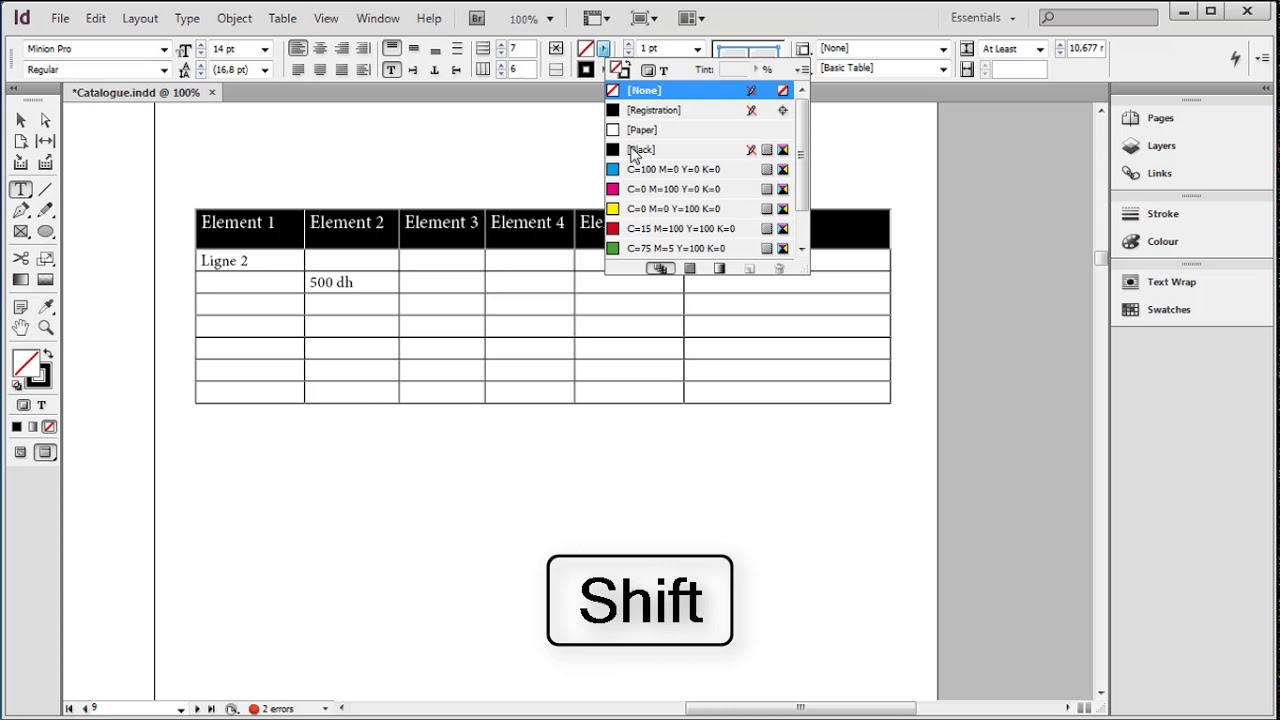Choose the Page tool

pyautogui.click(x=21, y=141)
